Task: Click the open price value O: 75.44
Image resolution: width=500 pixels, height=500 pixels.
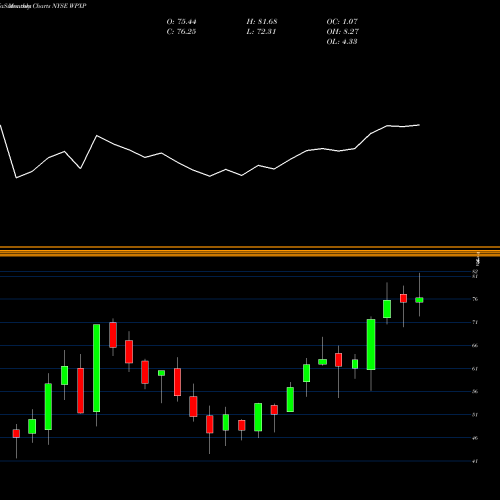Action: 181,22
